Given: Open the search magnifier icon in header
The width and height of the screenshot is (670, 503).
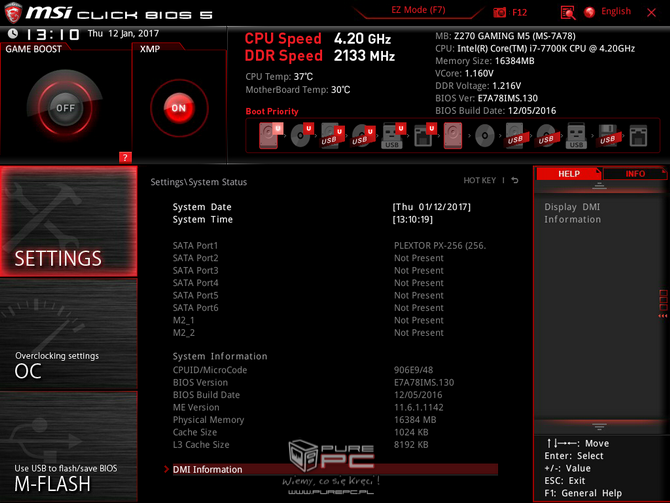Looking at the screenshot, I should tap(568, 13).
